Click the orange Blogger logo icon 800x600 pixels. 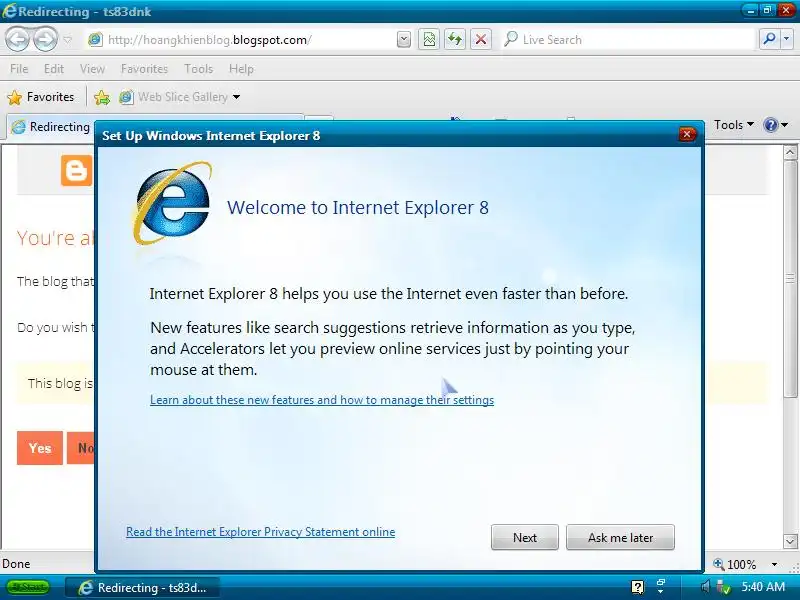77,170
